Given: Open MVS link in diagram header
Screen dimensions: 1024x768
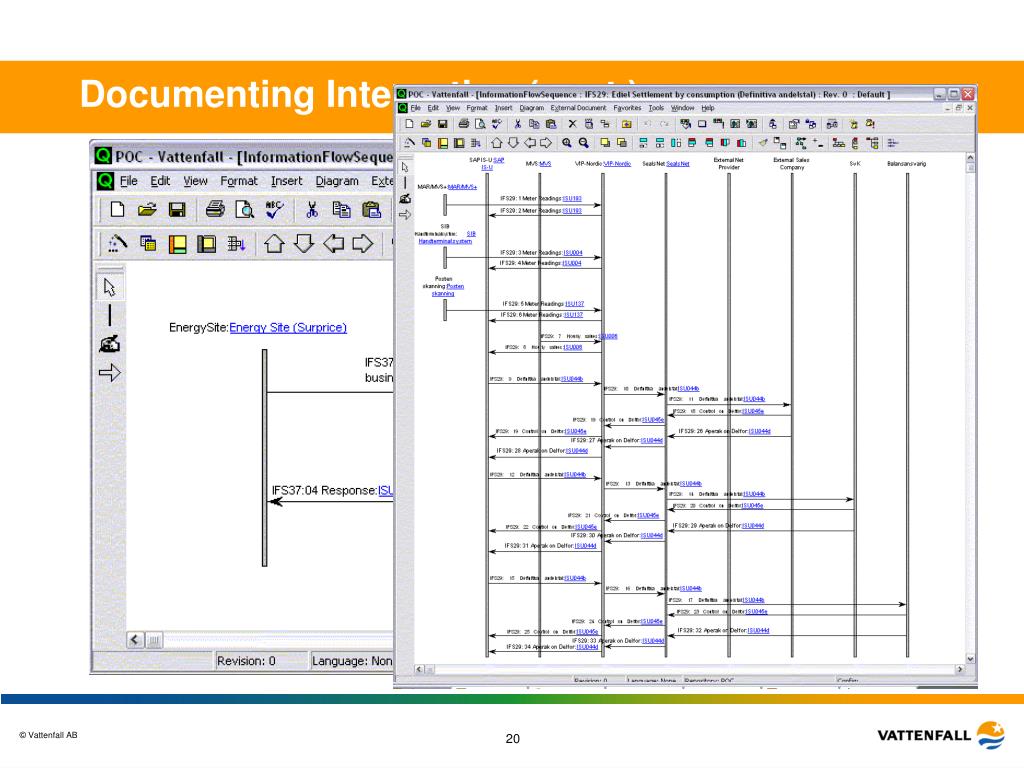Looking at the screenshot, I should (545, 163).
